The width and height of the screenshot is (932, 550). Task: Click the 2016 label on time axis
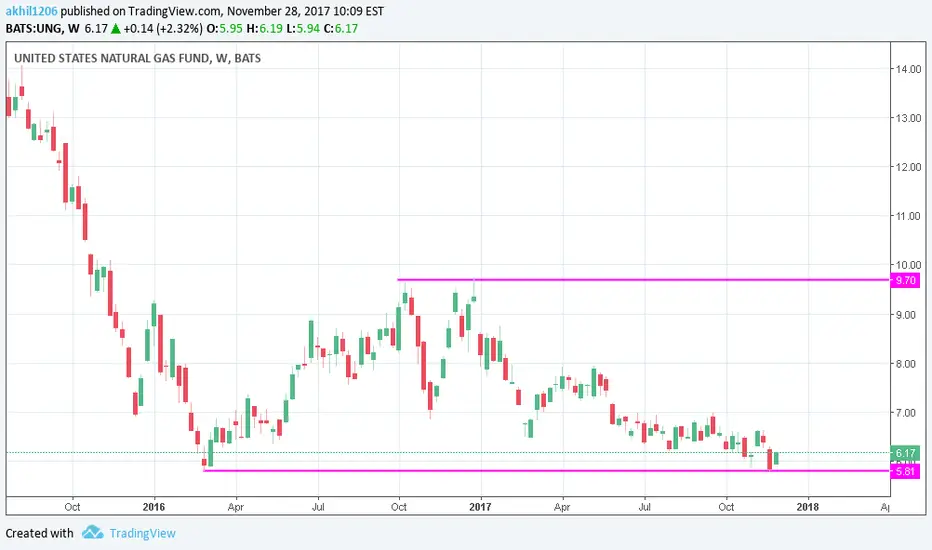tap(154, 507)
